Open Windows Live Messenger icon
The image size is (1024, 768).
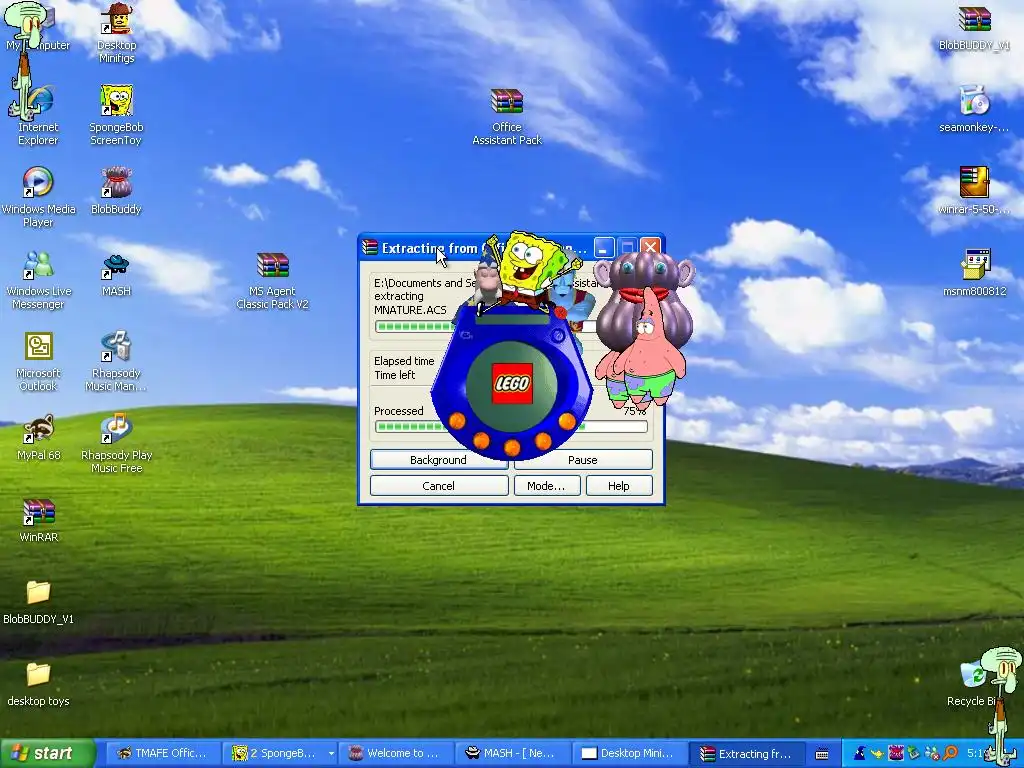pyautogui.click(x=38, y=280)
